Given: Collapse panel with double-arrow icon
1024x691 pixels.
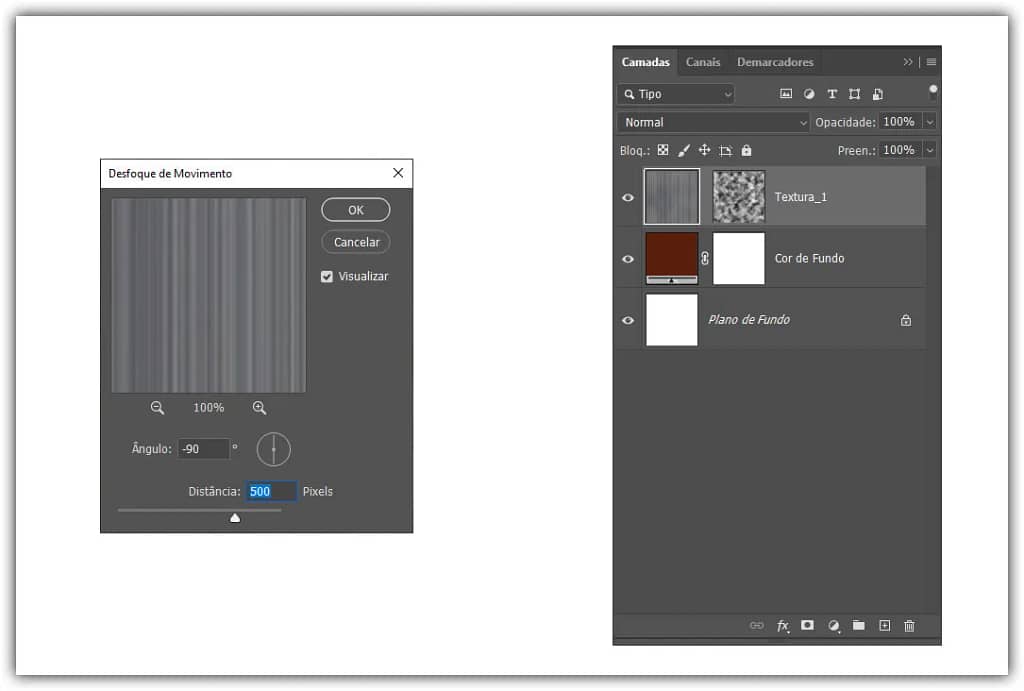Looking at the screenshot, I should [x=908, y=62].
